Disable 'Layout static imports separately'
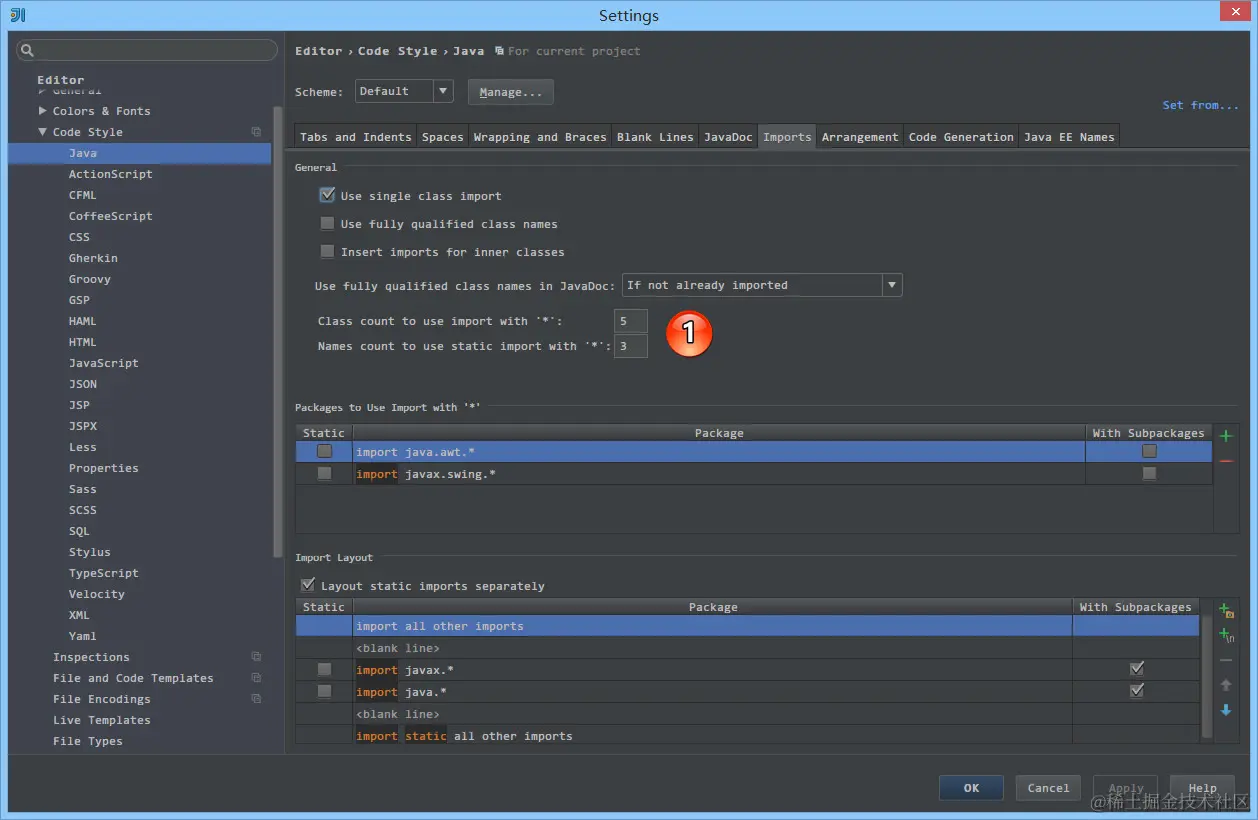The height and width of the screenshot is (820, 1258). click(308, 584)
